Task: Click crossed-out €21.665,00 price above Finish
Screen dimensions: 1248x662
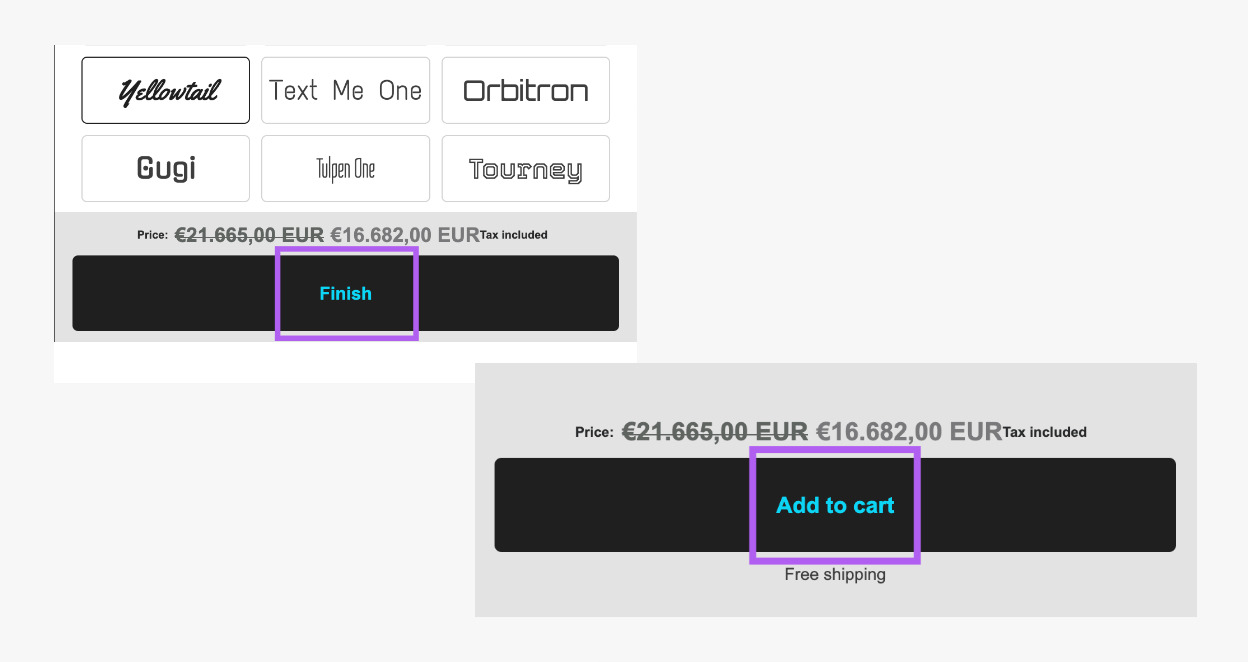Action: coord(249,235)
